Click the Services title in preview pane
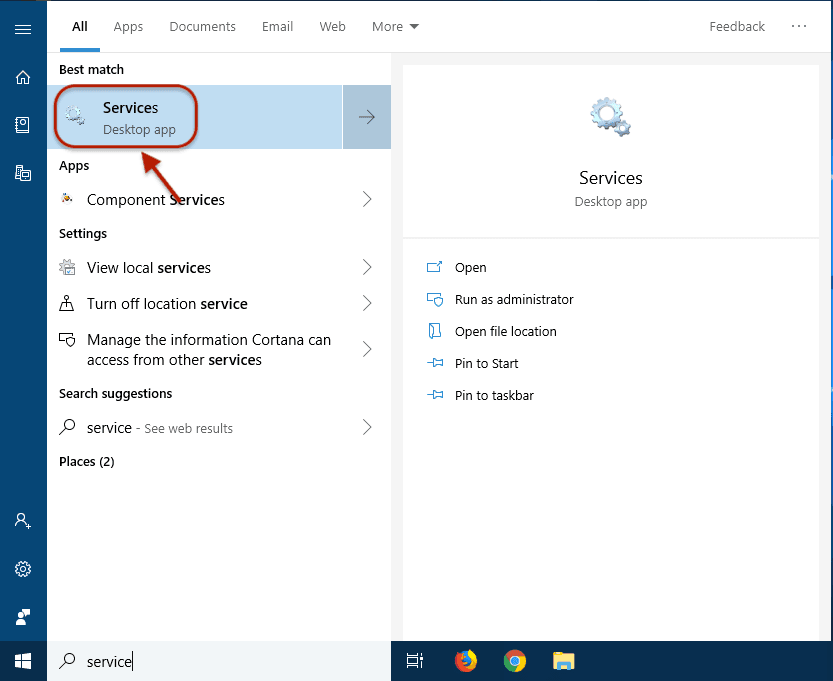This screenshot has width=833, height=681. pyautogui.click(x=610, y=178)
